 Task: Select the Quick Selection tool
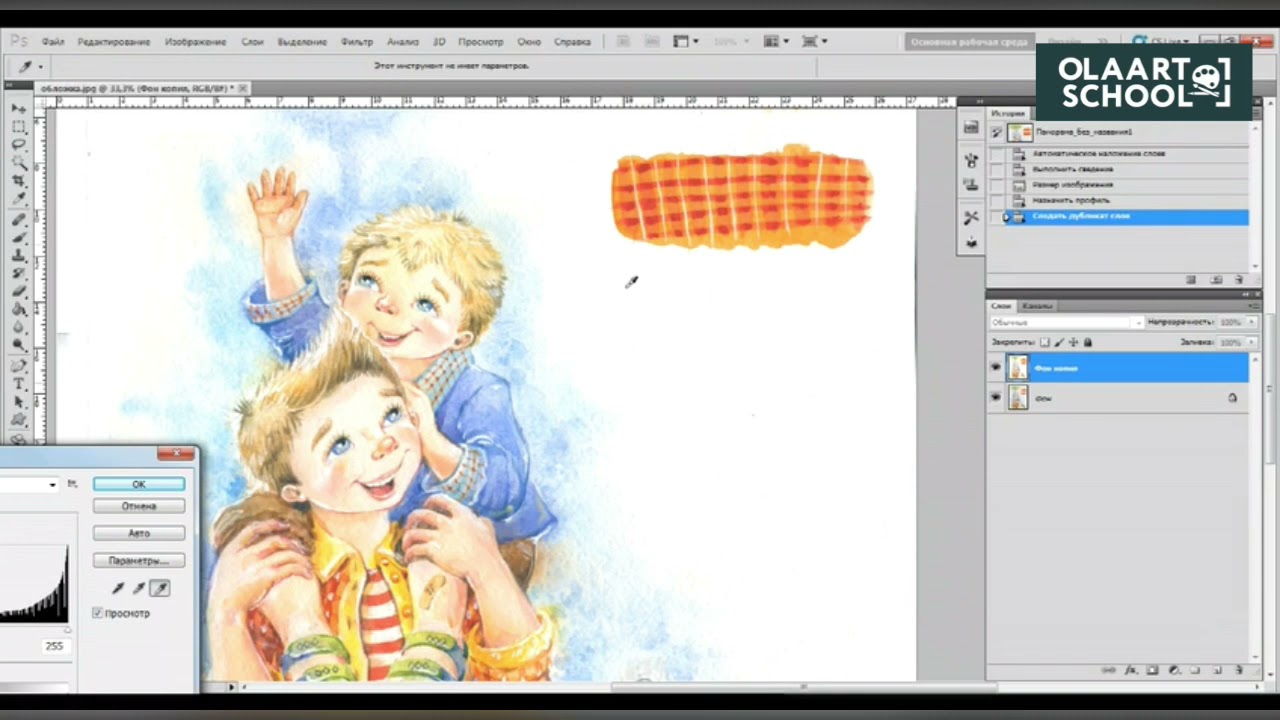19,163
